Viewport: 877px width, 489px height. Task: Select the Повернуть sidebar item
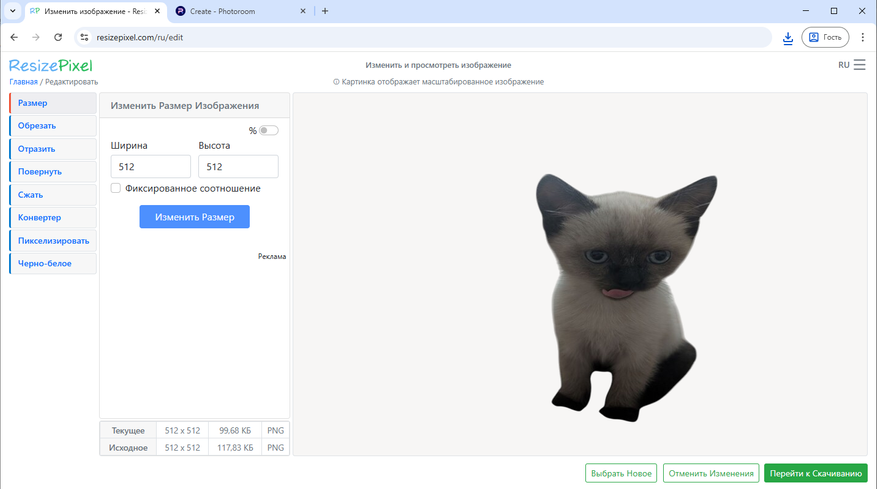pyautogui.click(x=53, y=172)
